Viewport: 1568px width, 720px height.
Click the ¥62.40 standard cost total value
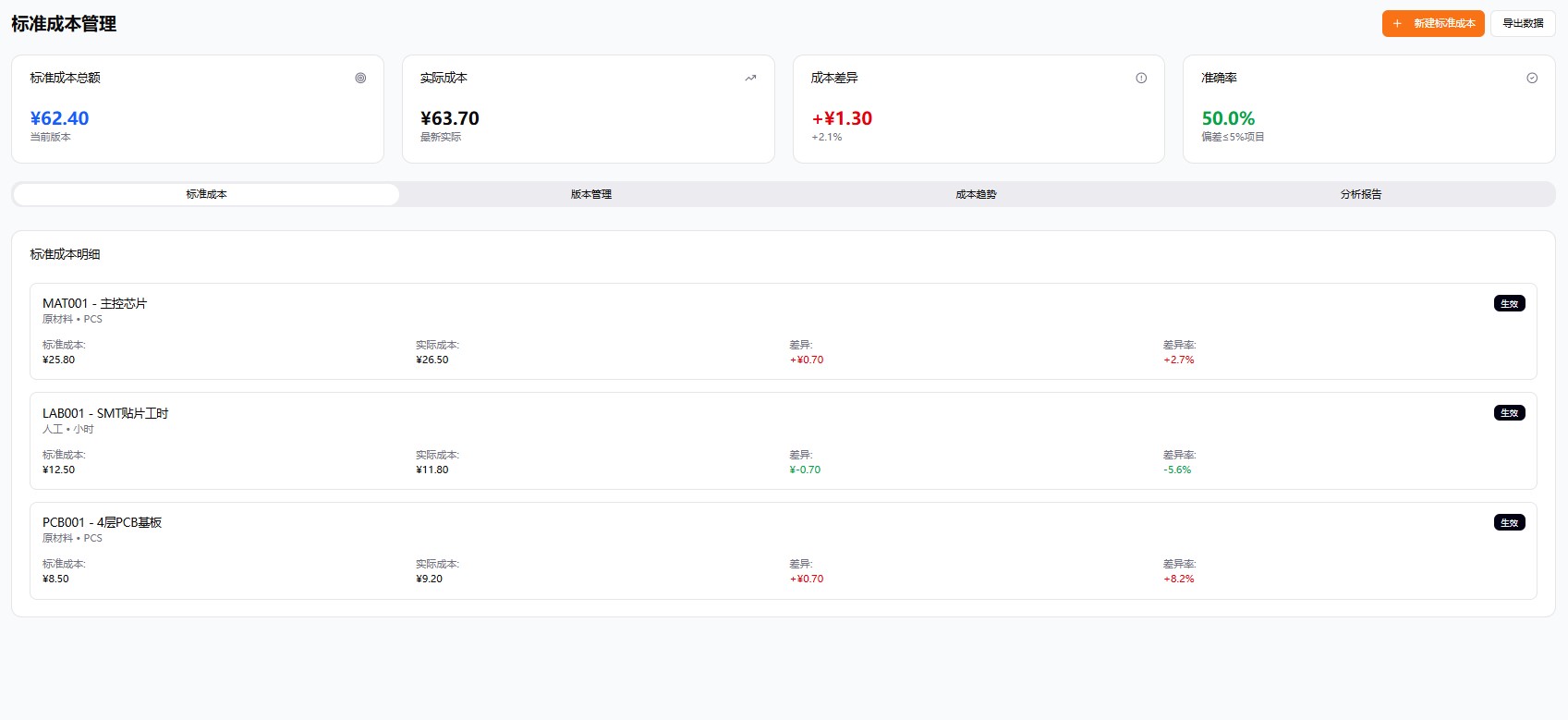(x=59, y=118)
